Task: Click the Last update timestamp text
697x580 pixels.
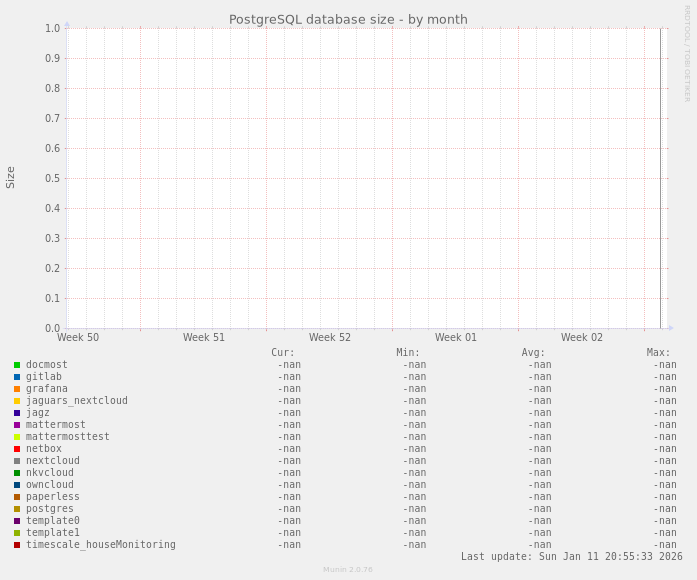Action: (x=572, y=556)
